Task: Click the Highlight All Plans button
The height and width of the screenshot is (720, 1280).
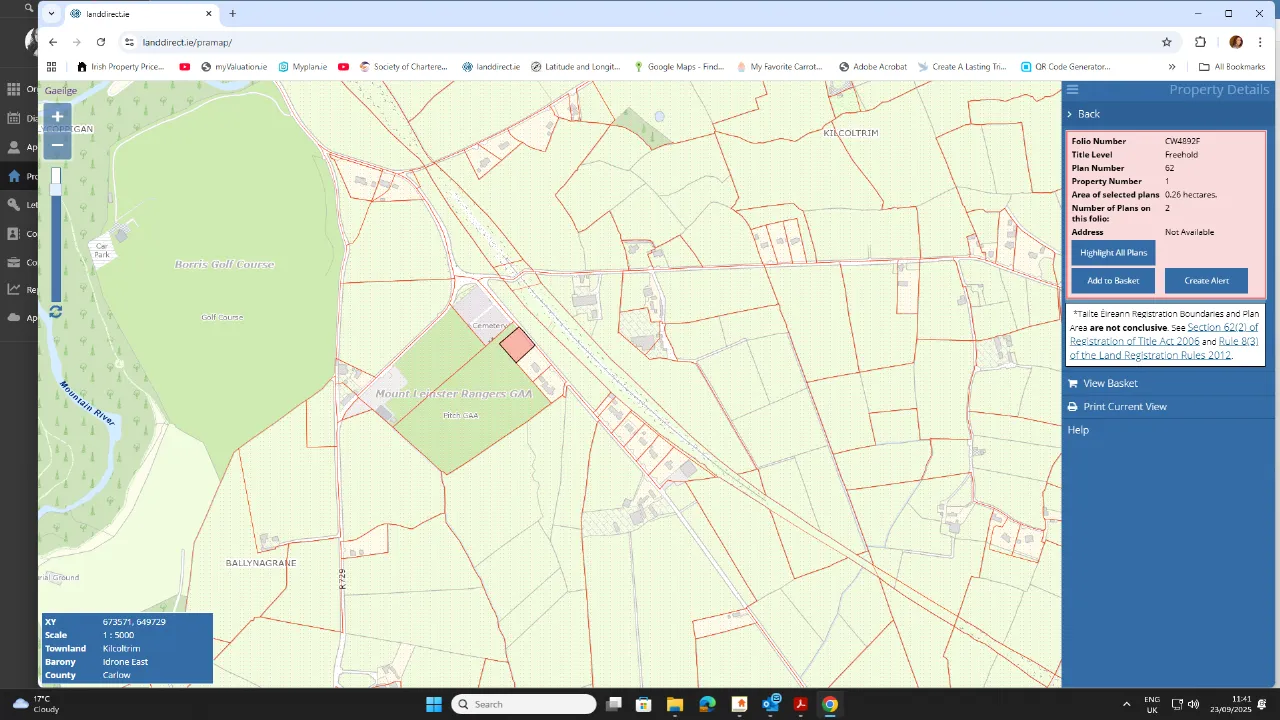Action: tap(1112, 252)
